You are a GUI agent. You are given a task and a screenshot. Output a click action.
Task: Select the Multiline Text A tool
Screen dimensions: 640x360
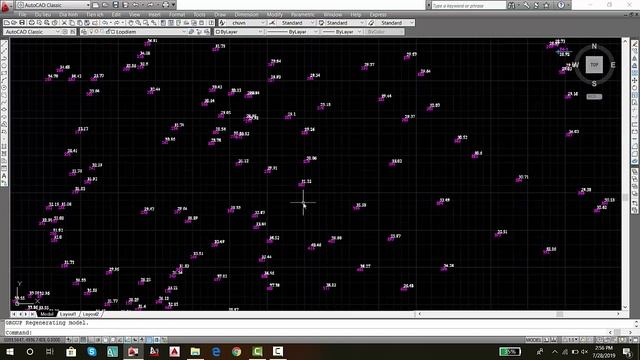[4, 176]
